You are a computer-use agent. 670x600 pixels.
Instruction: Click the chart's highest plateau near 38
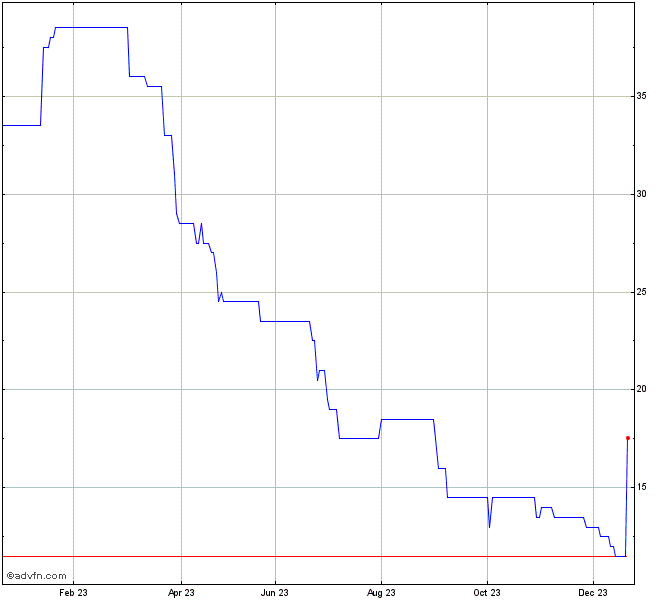click(x=90, y=27)
